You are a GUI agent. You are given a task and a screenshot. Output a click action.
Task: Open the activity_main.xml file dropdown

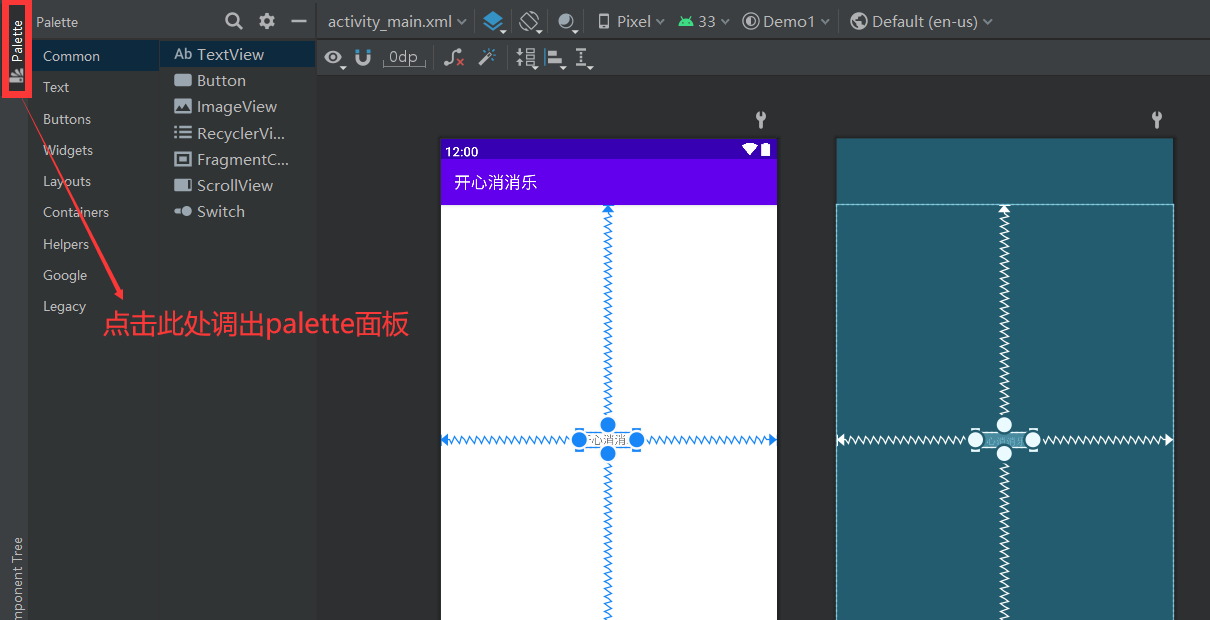[x=397, y=21]
